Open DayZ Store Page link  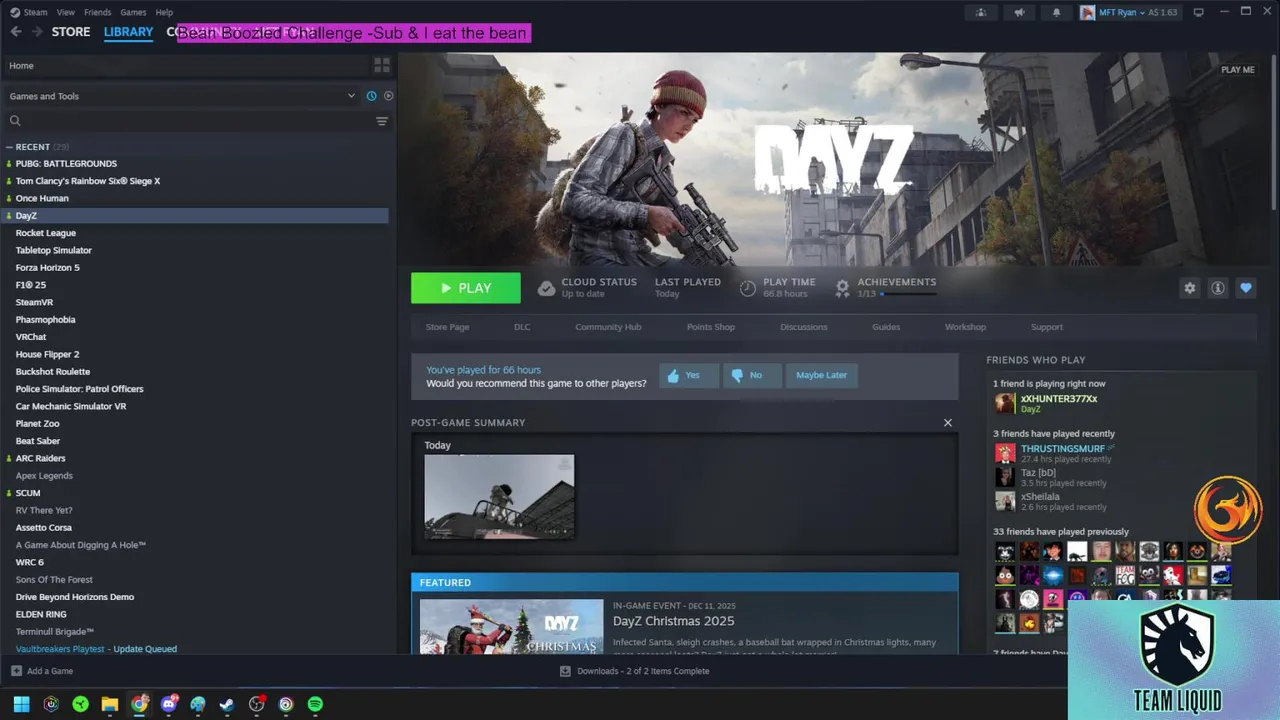(447, 327)
